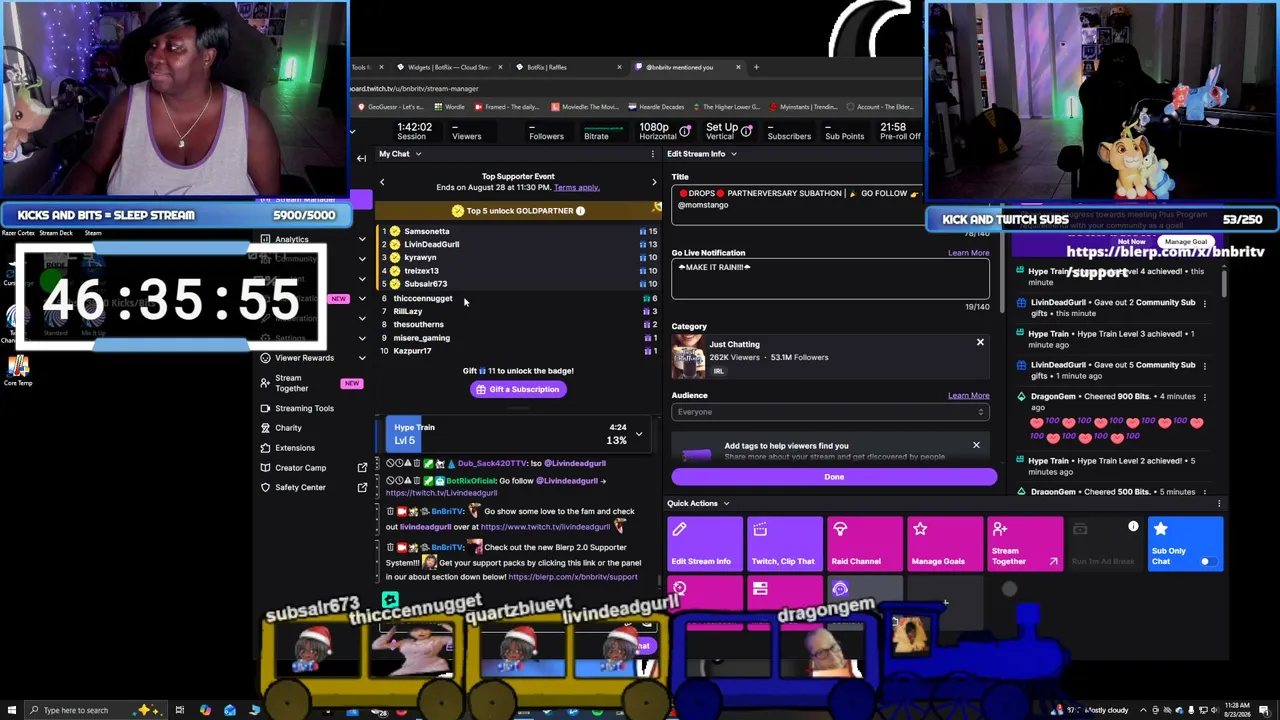Open Extensions in the sidebar
Image resolution: width=1280 pixels, height=720 pixels.
[x=295, y=448]
